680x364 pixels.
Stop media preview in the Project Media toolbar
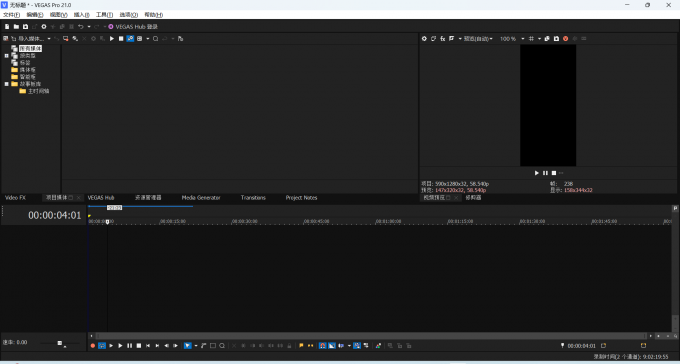121,39
